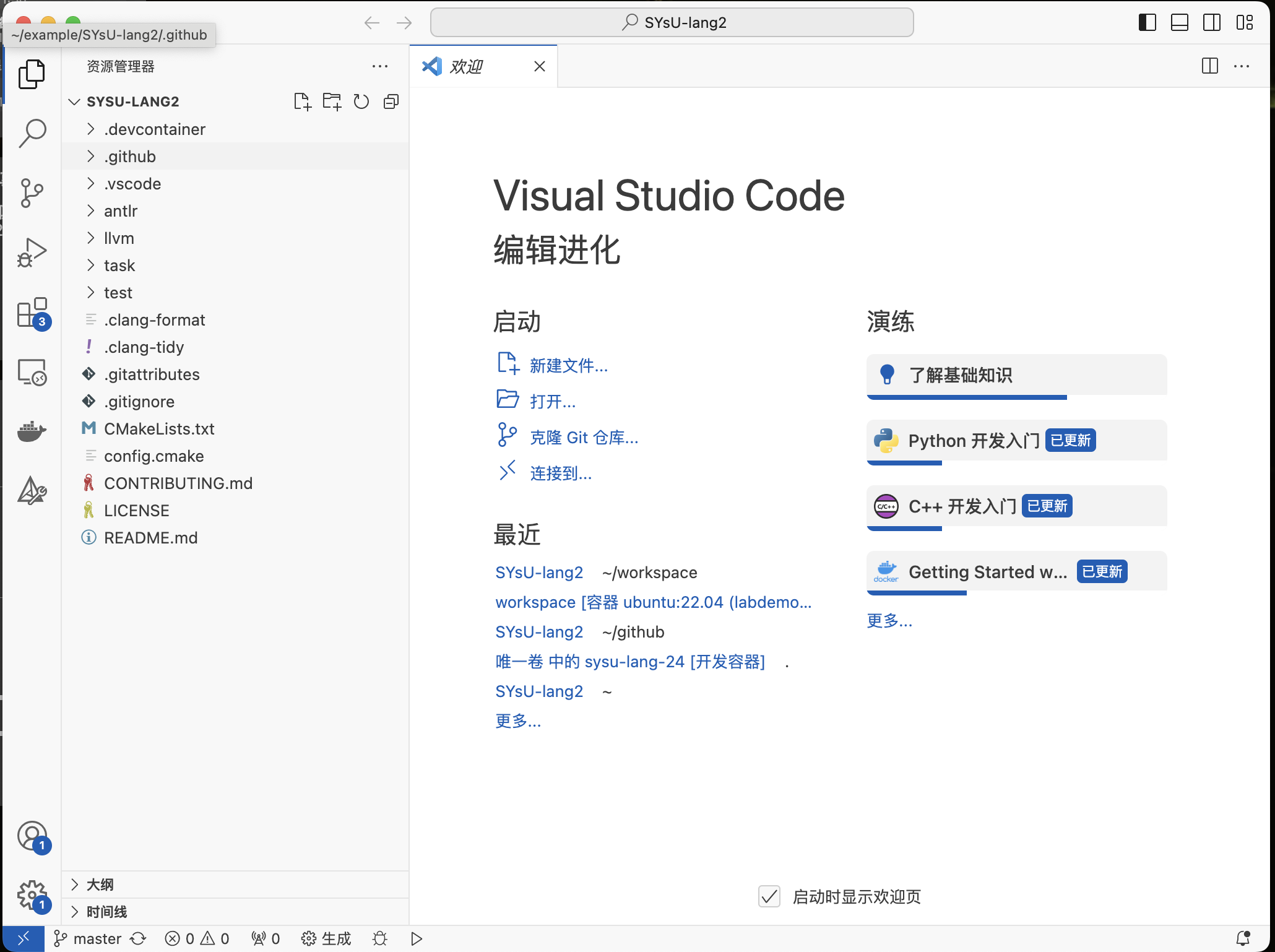This screenshot has width=1275, height=952.
Task: Expand the .devcontainer folder
Action: coord(155,129)
